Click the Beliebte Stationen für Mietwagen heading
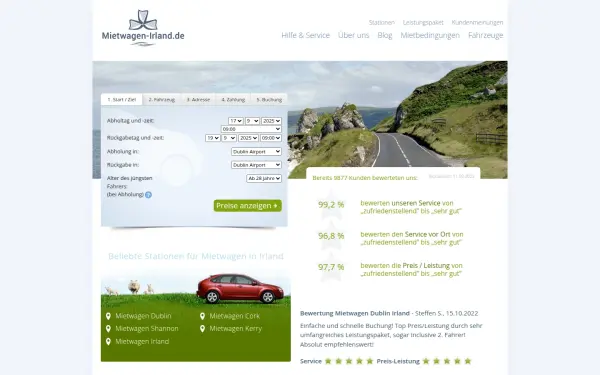Screen dimensions: 600x375 click(196, 256)
